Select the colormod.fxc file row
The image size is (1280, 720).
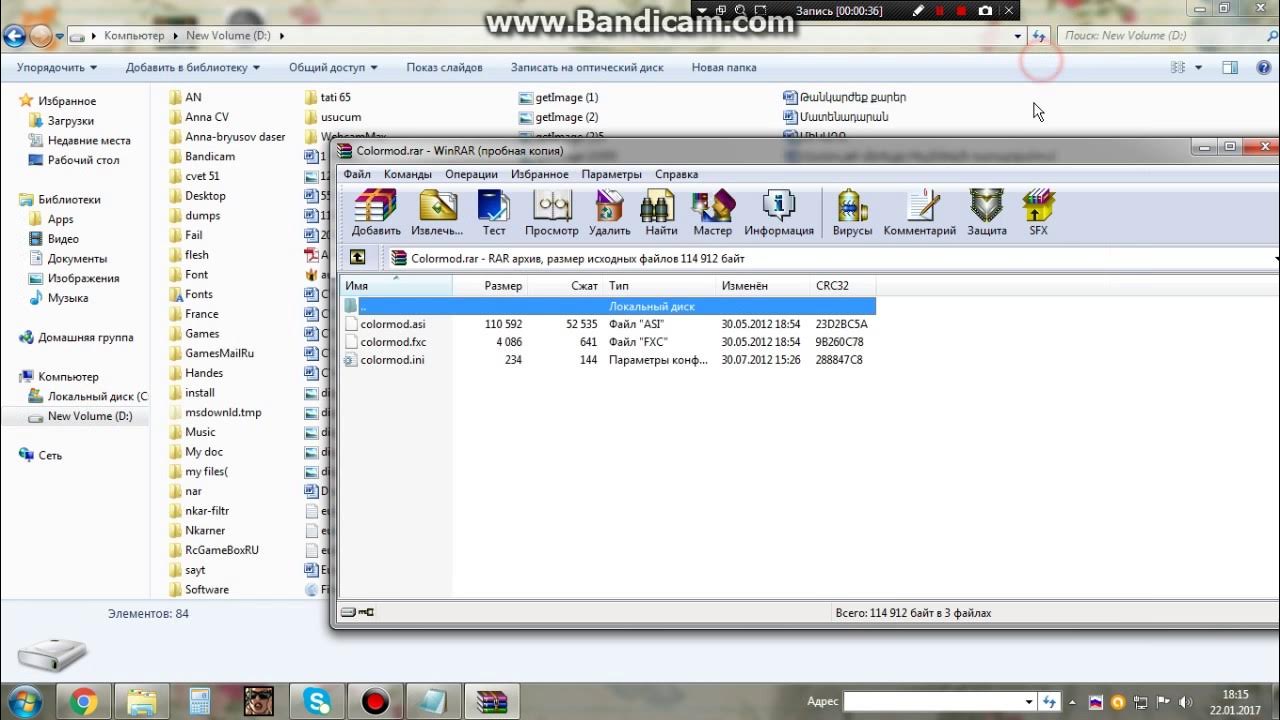click(608, 342)
